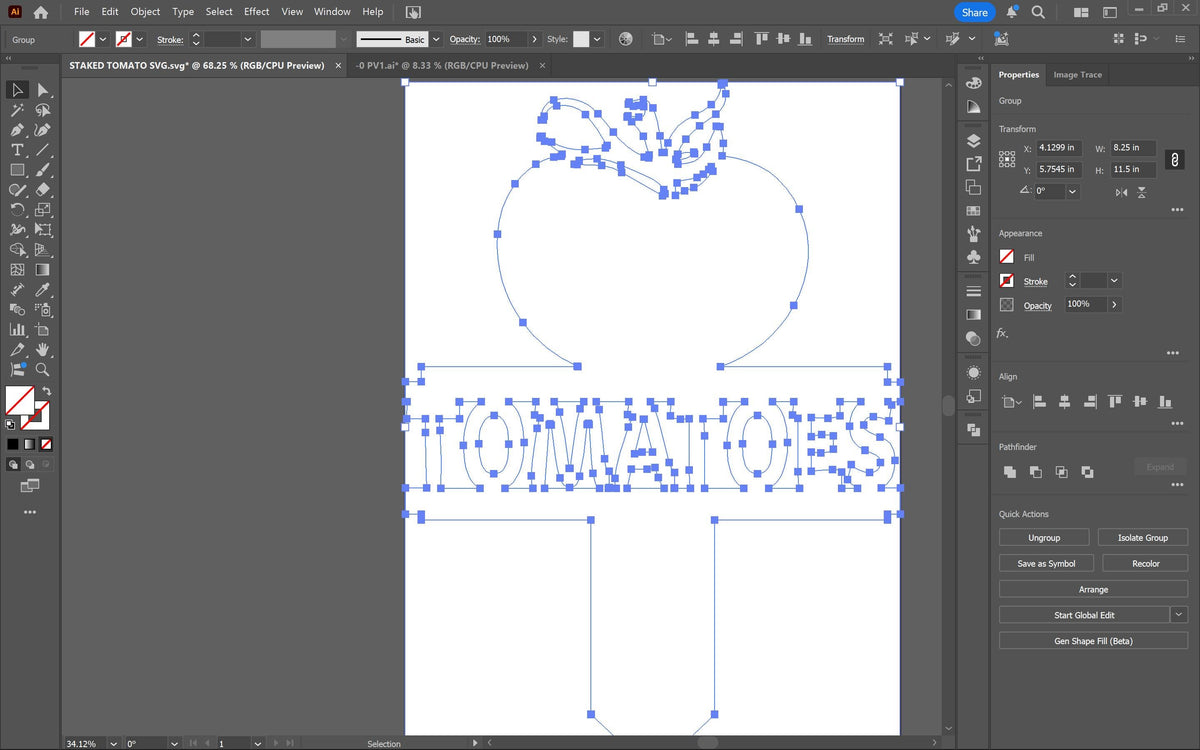This screenshot has height=750, width=1200.
Task: Open the Align To dropdown in Properties
Action: pyautogui.click(x=1011, y=402)
